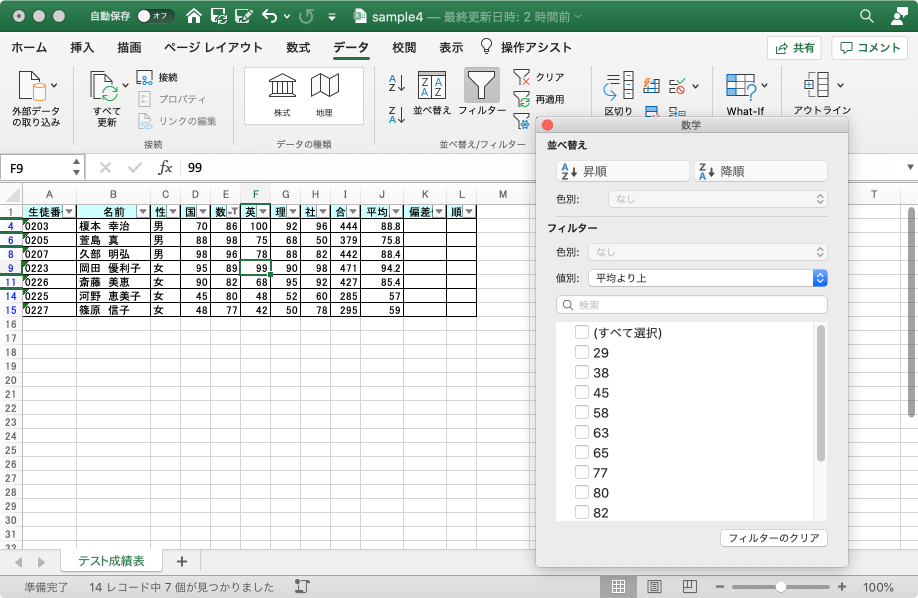Check the 45 checkbox
Screen dimensions: 918x598
click(581, 392)
